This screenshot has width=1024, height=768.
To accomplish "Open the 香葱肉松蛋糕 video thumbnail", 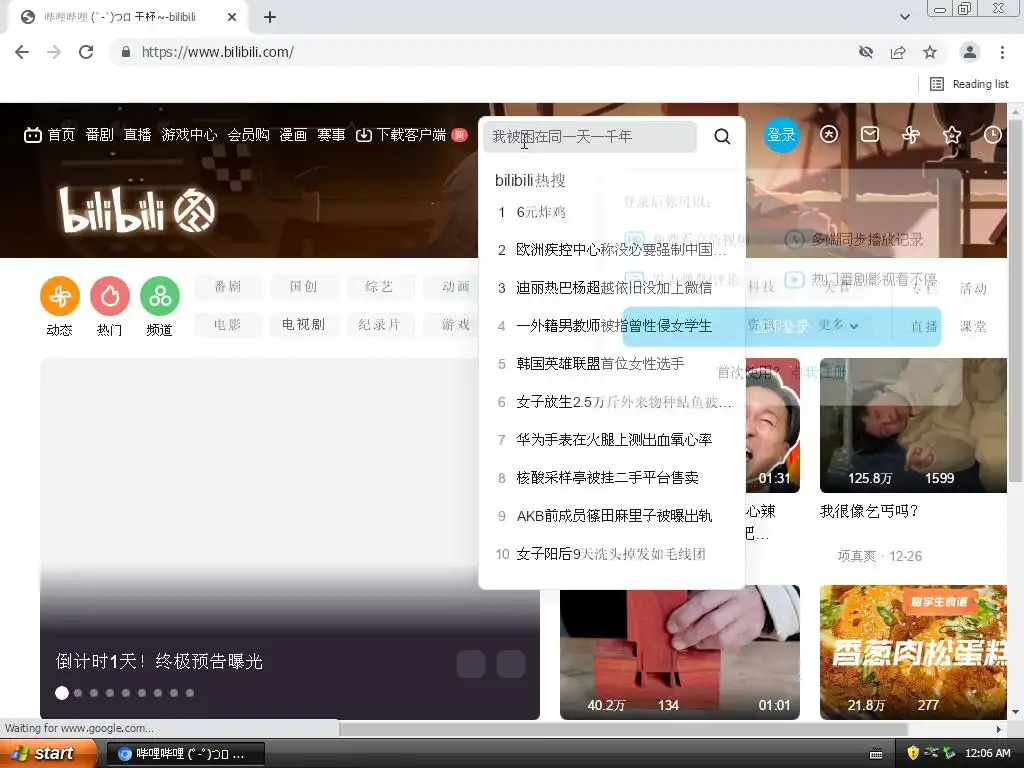I will (913, 652).
